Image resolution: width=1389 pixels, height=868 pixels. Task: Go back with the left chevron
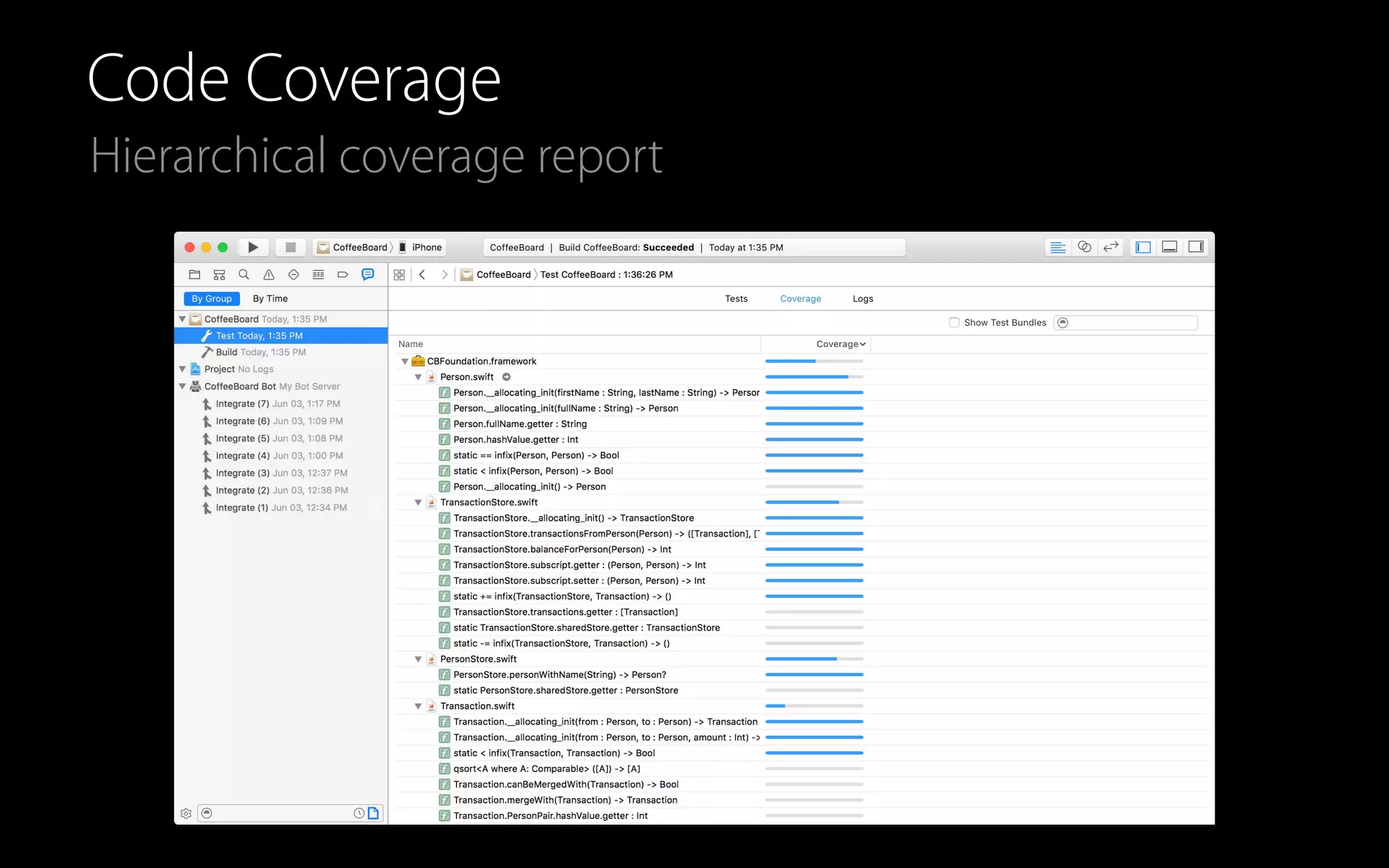422,275
